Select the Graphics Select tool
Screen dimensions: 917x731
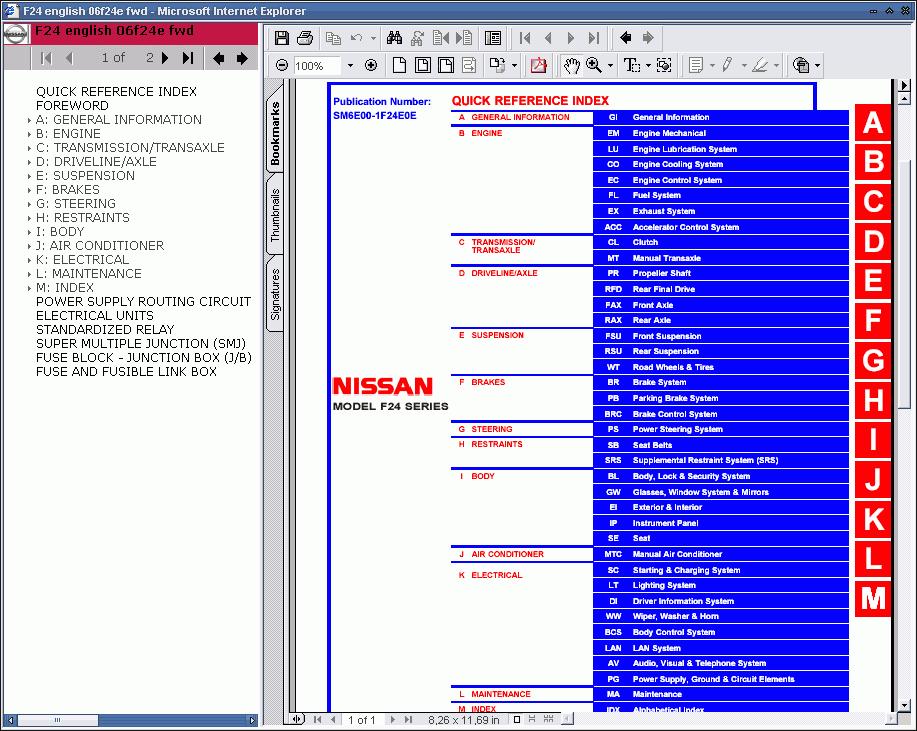(664, 65)
